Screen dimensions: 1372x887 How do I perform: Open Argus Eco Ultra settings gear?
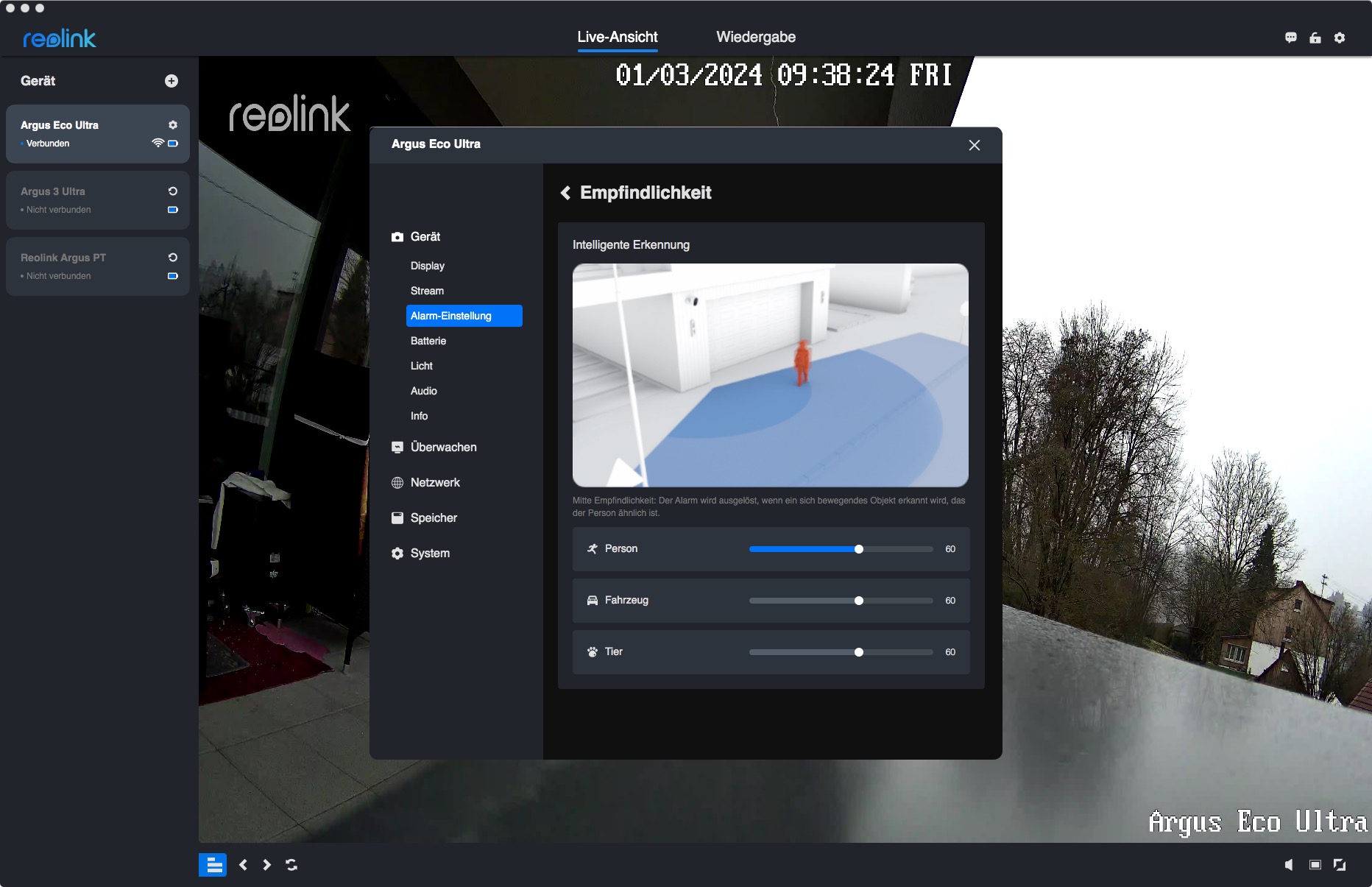tap(173, 125)
